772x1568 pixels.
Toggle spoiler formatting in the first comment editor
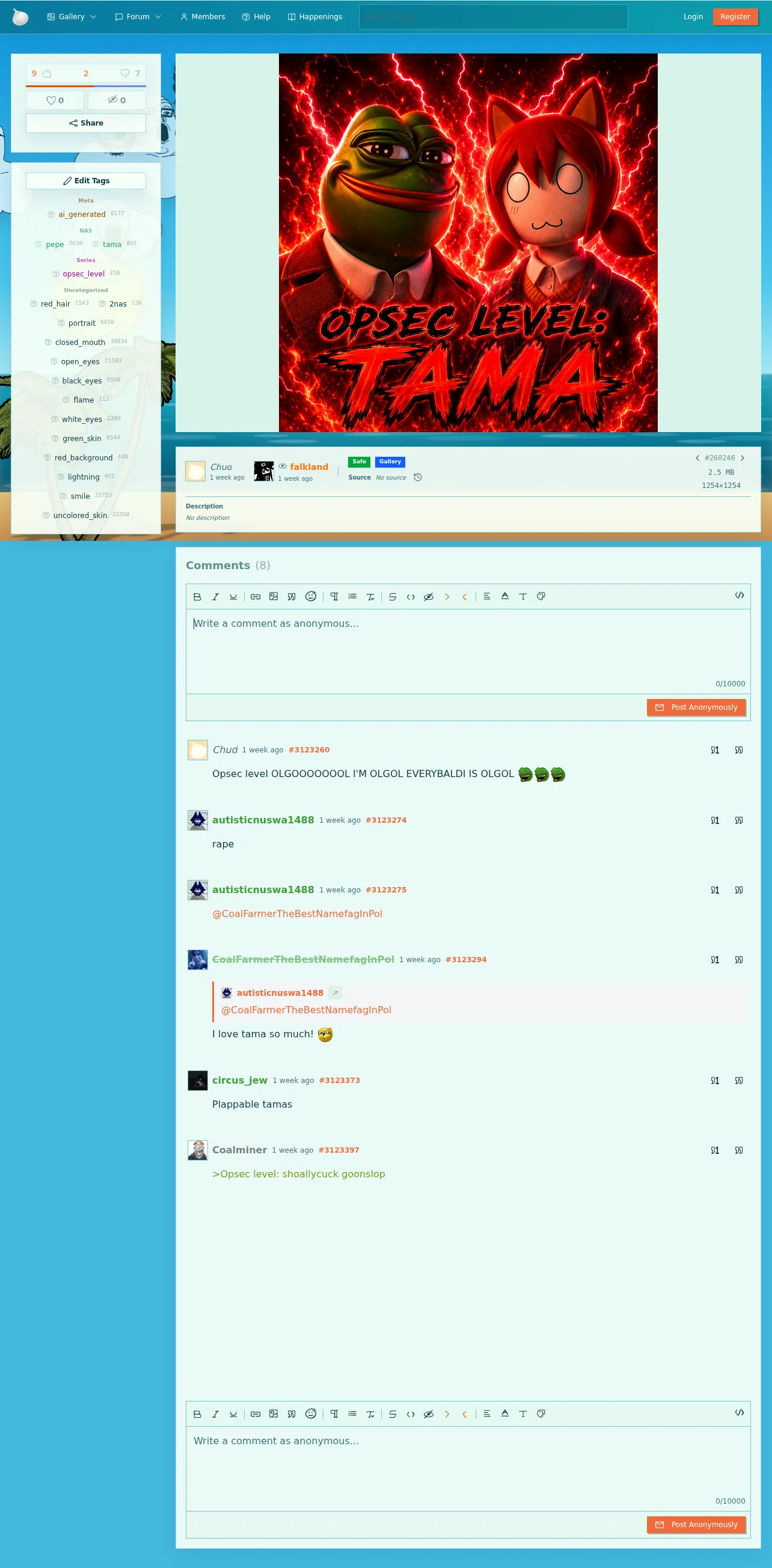pyautogui.click(x=429, y=597)
